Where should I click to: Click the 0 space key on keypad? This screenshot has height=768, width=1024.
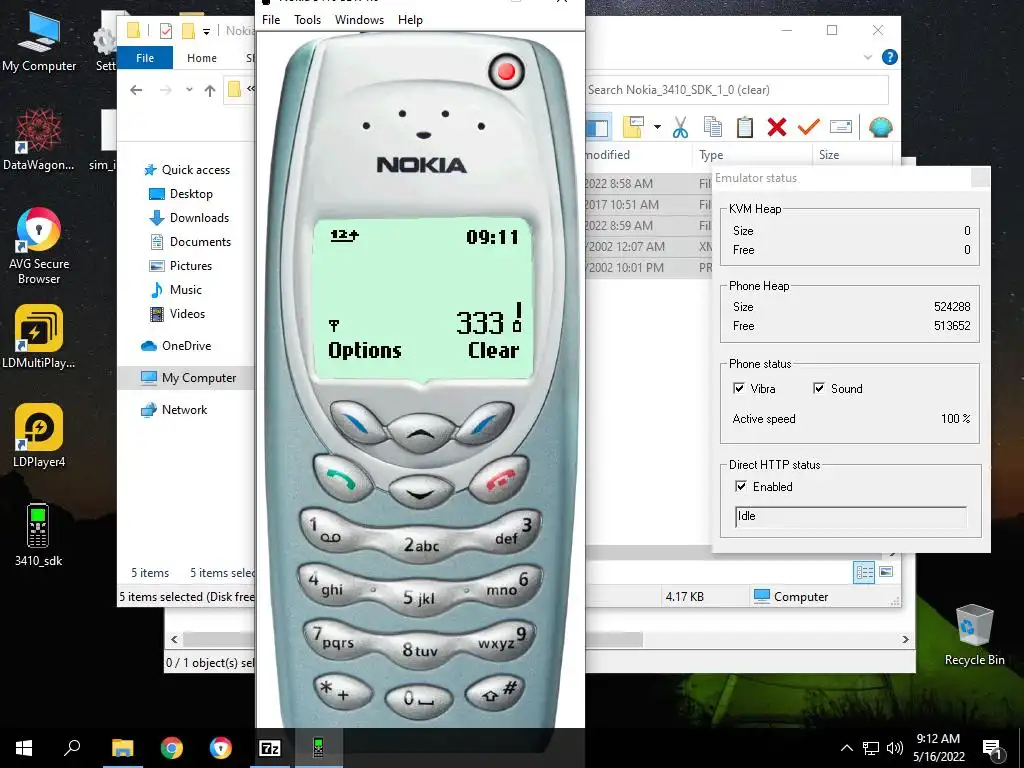[x=419, y=701]
